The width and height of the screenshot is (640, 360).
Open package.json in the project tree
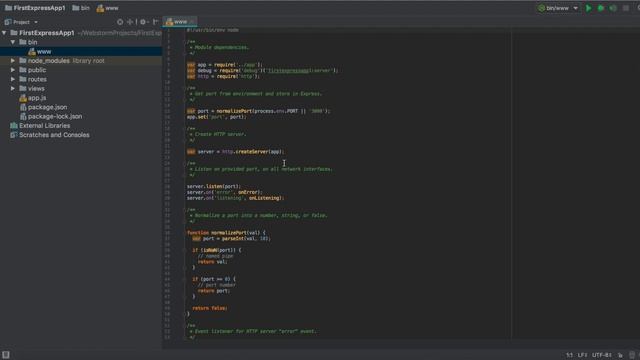pos(47,107)
